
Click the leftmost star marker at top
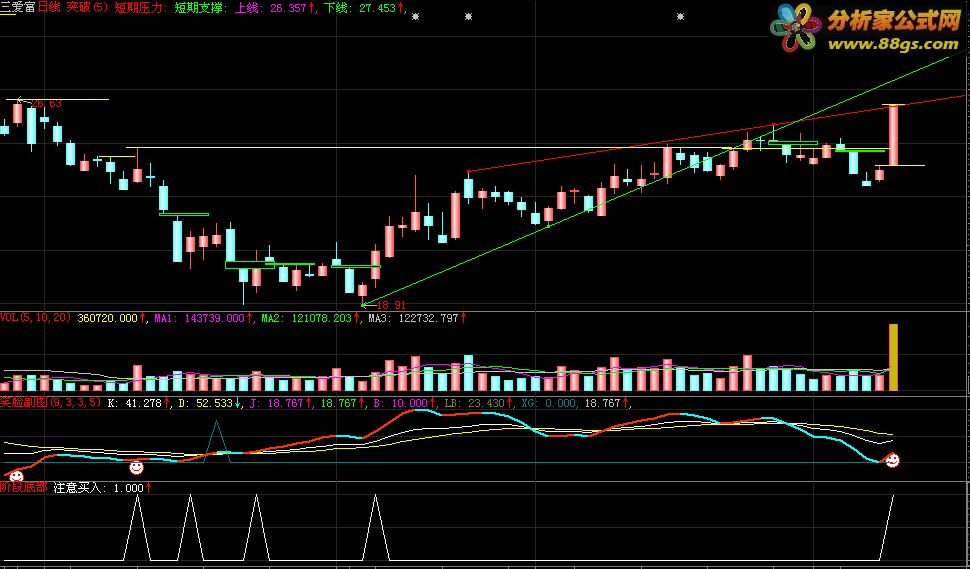coord(415,17)
